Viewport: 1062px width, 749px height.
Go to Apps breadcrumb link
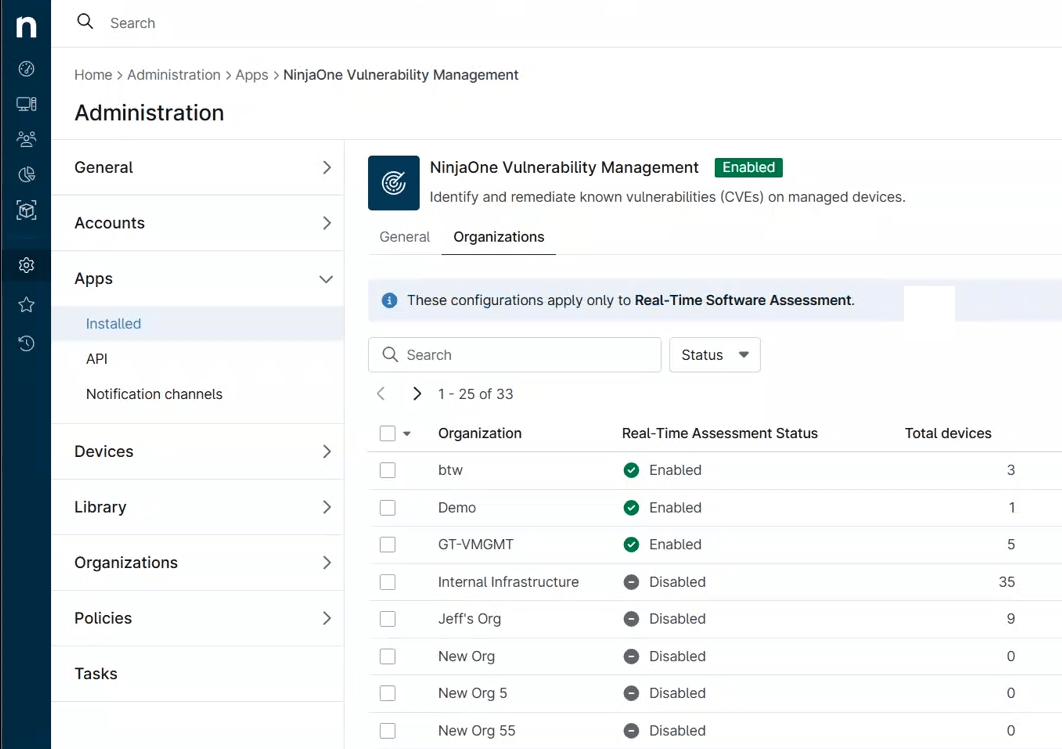(x=251, y=74)
